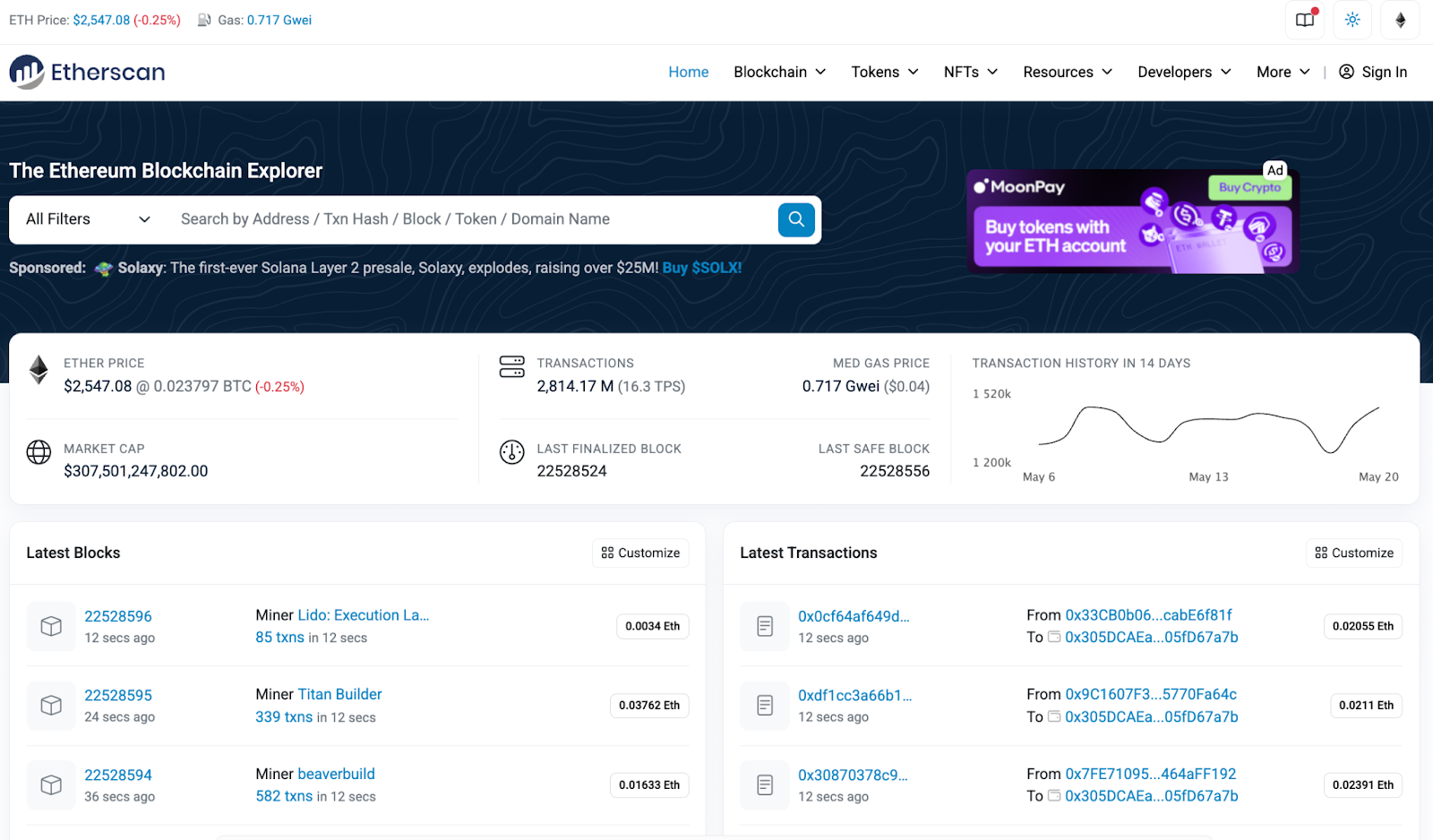The height and width of the screenshot is (840, 1433).
Task: Click From address 0x7FE71095...464aFF192
Action: (x=1151, y=774)
